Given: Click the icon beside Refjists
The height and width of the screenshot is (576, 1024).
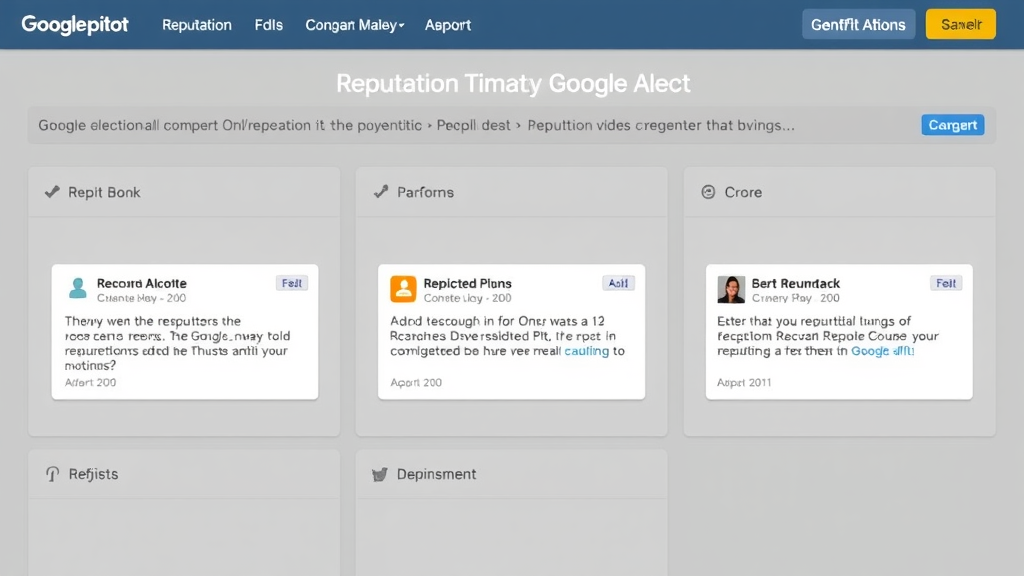Looking at the screenshot, I should coord(53,474).
